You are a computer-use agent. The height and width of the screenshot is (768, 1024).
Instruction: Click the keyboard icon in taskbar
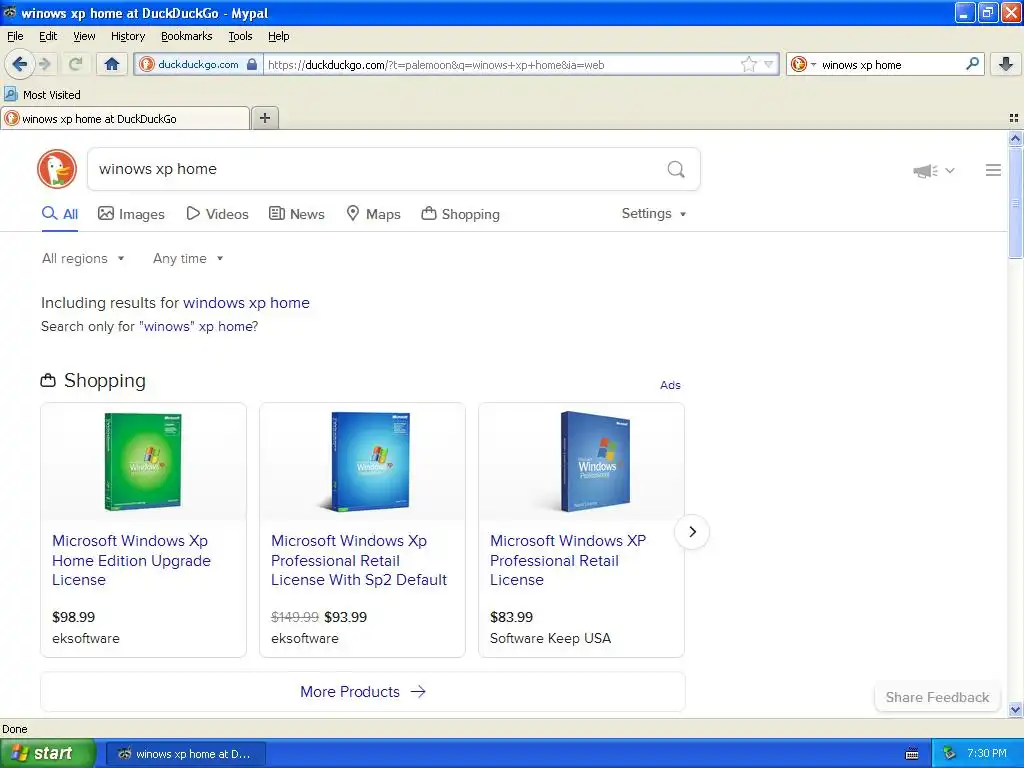click(912, 754)
